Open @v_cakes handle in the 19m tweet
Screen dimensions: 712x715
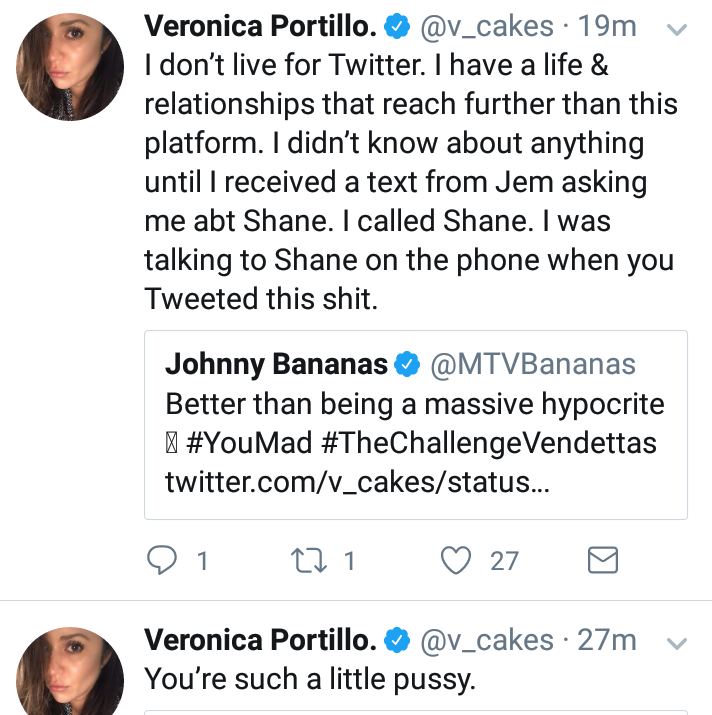pyautogui.click(x=487, y=26)
